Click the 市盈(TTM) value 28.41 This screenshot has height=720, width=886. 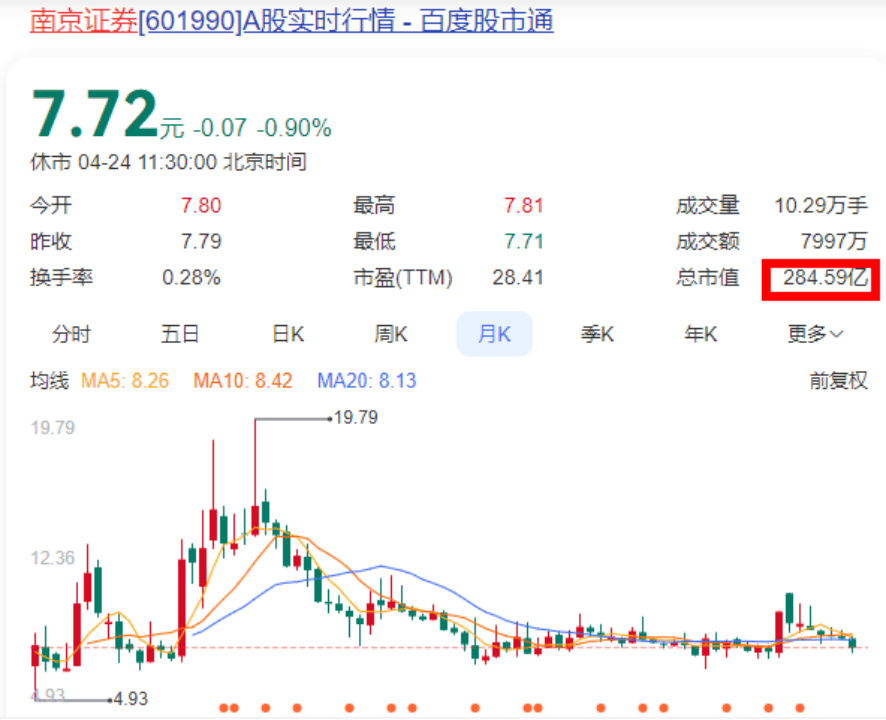click(518, 277)
